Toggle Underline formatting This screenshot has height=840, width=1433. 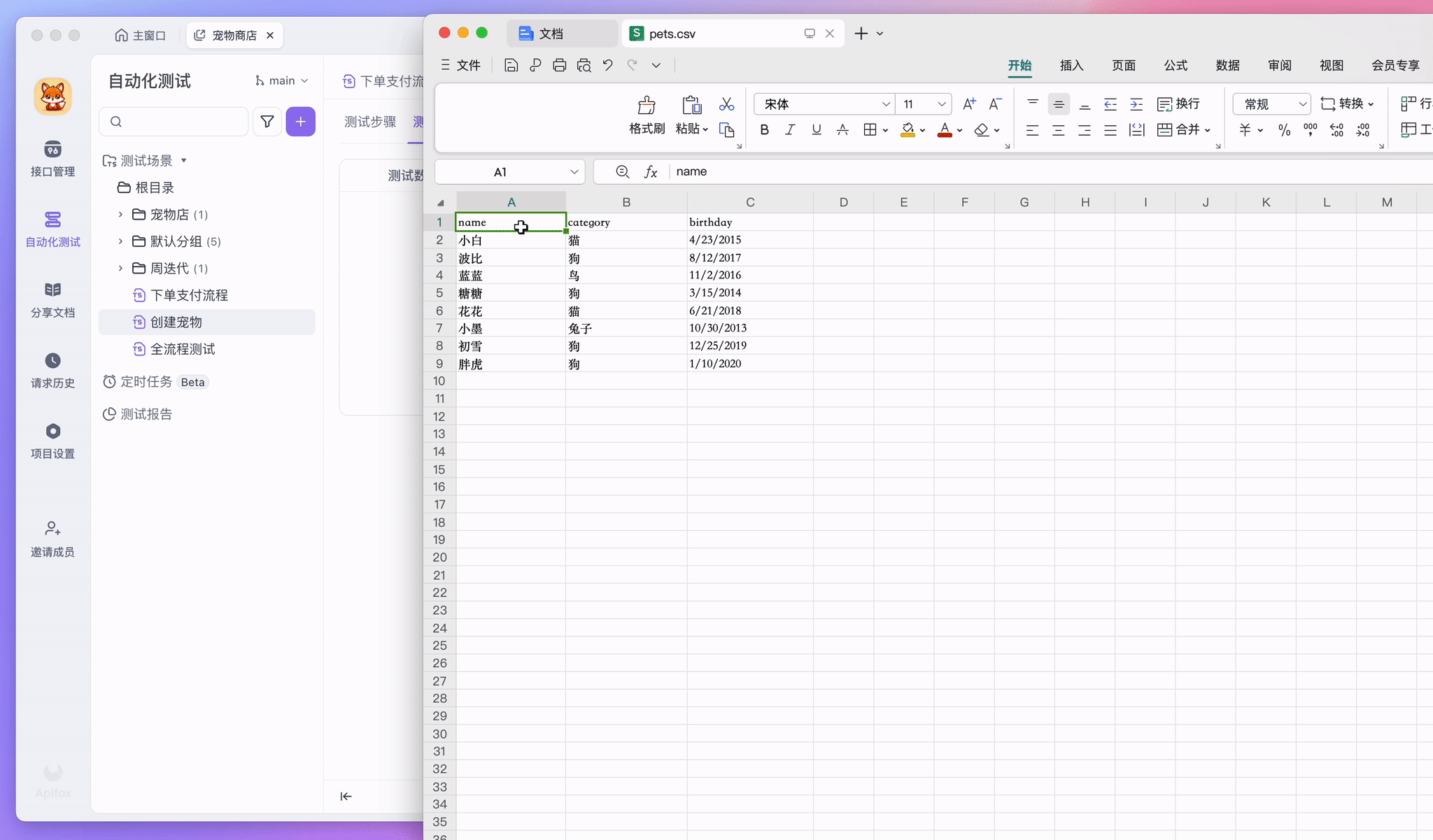click(816, 129)
